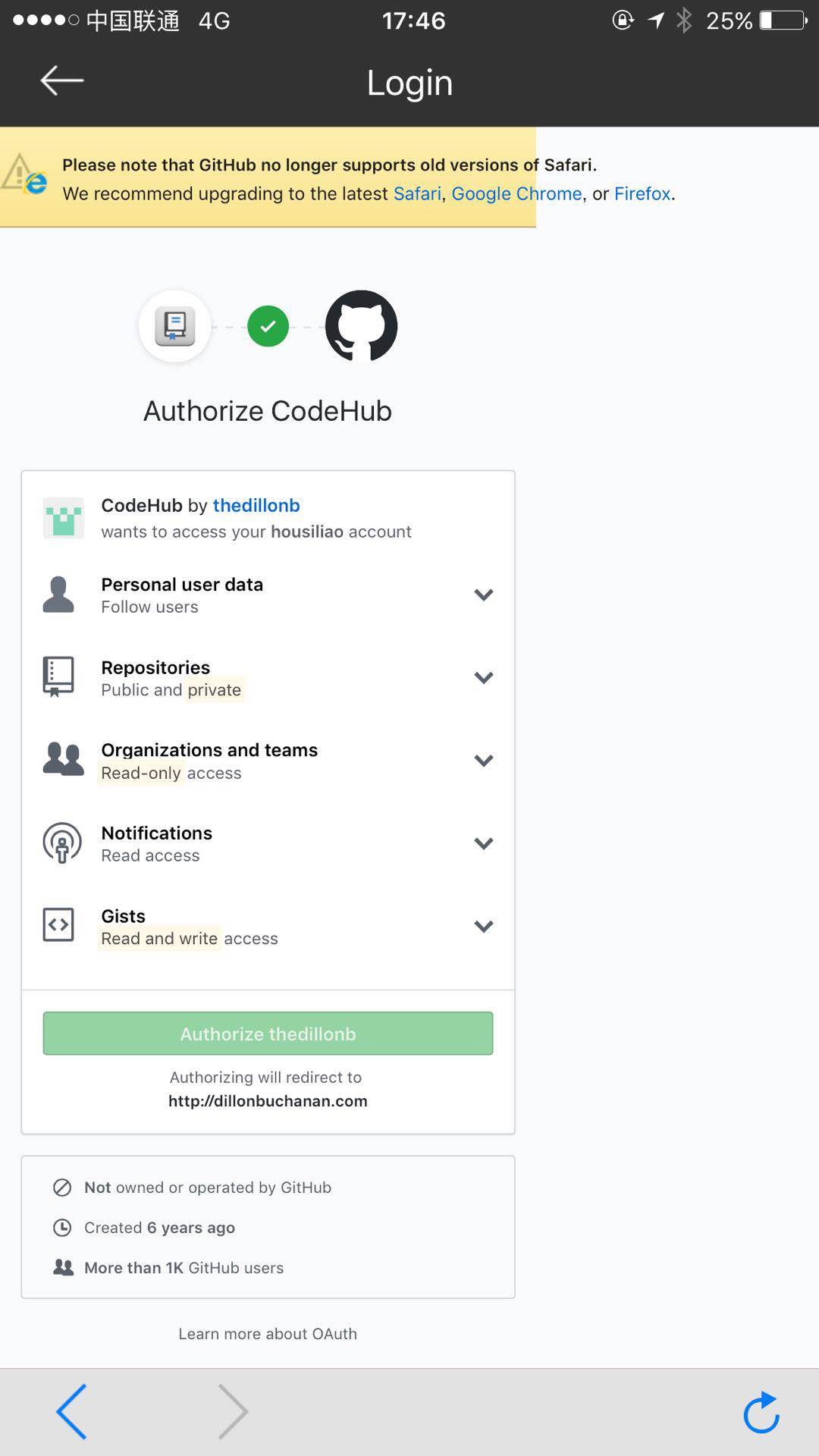Click the green checkmark between the icons
This screenshot has width=819, height=1456.
pyautogui.click(x=267, y=326)
